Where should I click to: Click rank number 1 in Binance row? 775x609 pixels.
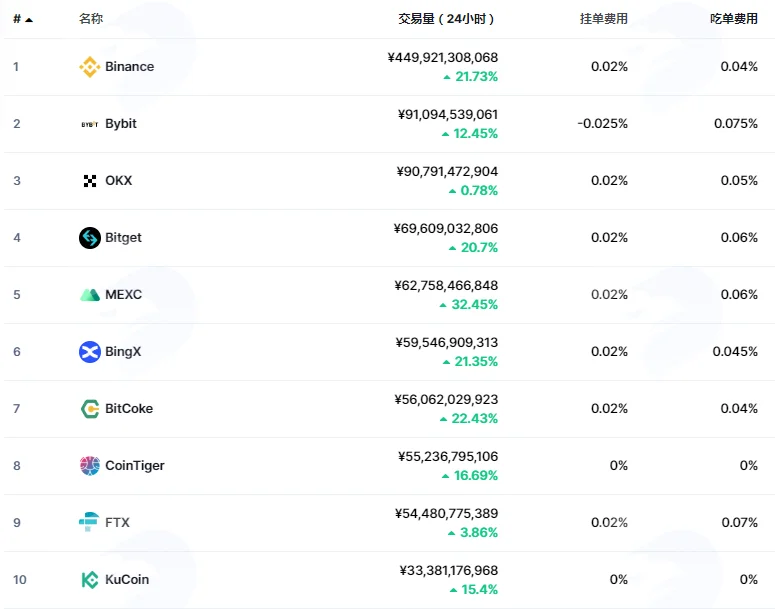tap(16, 67)
